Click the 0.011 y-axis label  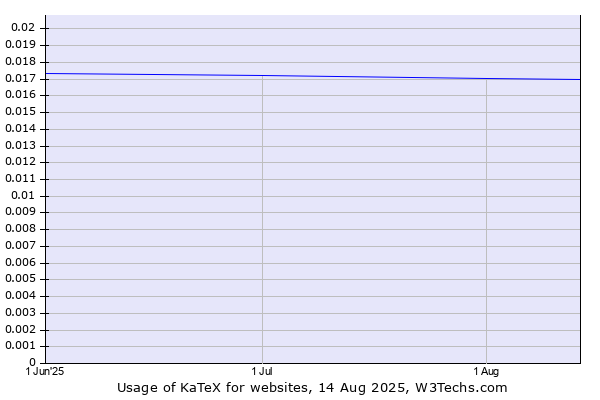(x=20, y=178)
